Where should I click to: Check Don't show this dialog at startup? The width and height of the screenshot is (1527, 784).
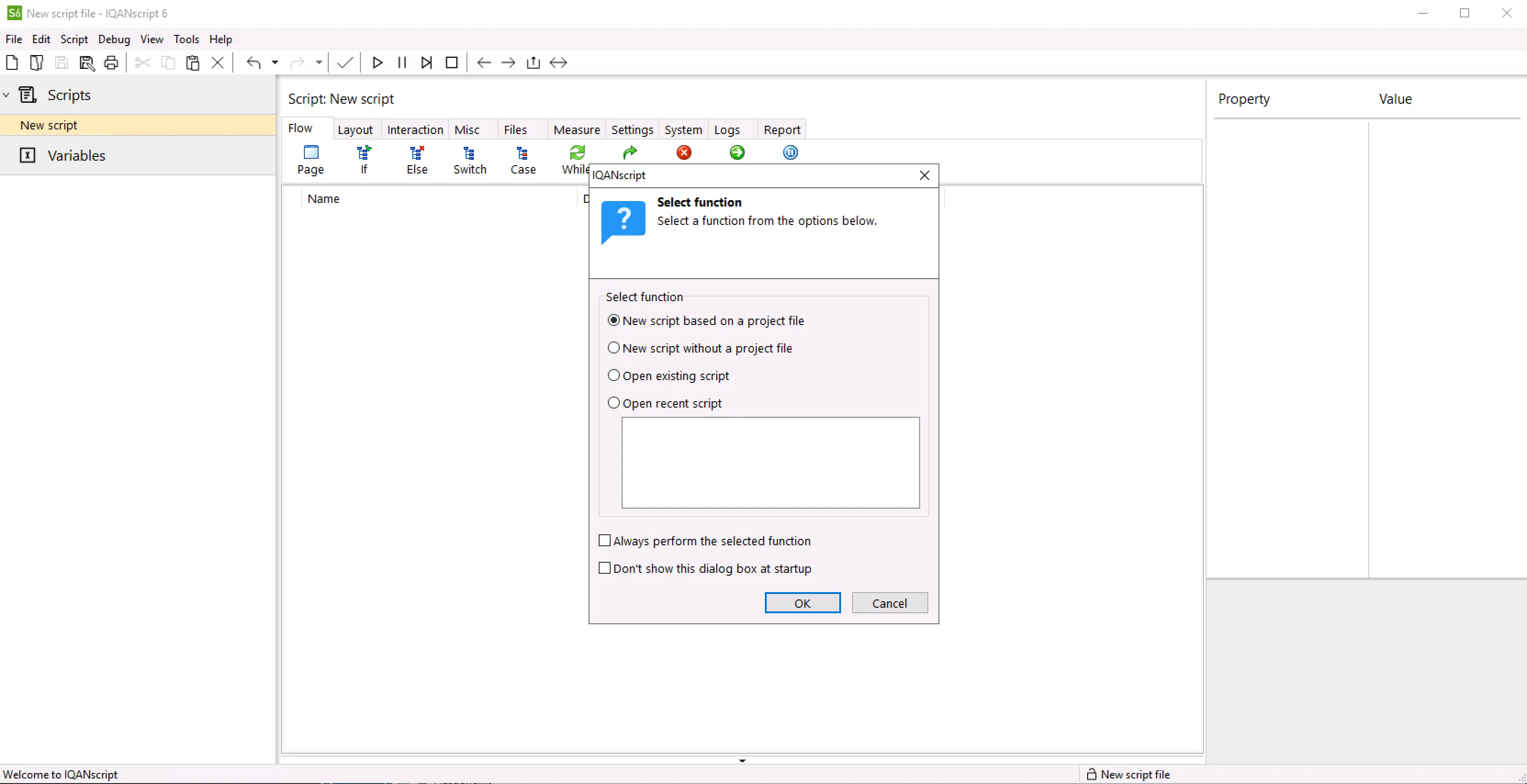pyautogui.click(x=605, y=568)
